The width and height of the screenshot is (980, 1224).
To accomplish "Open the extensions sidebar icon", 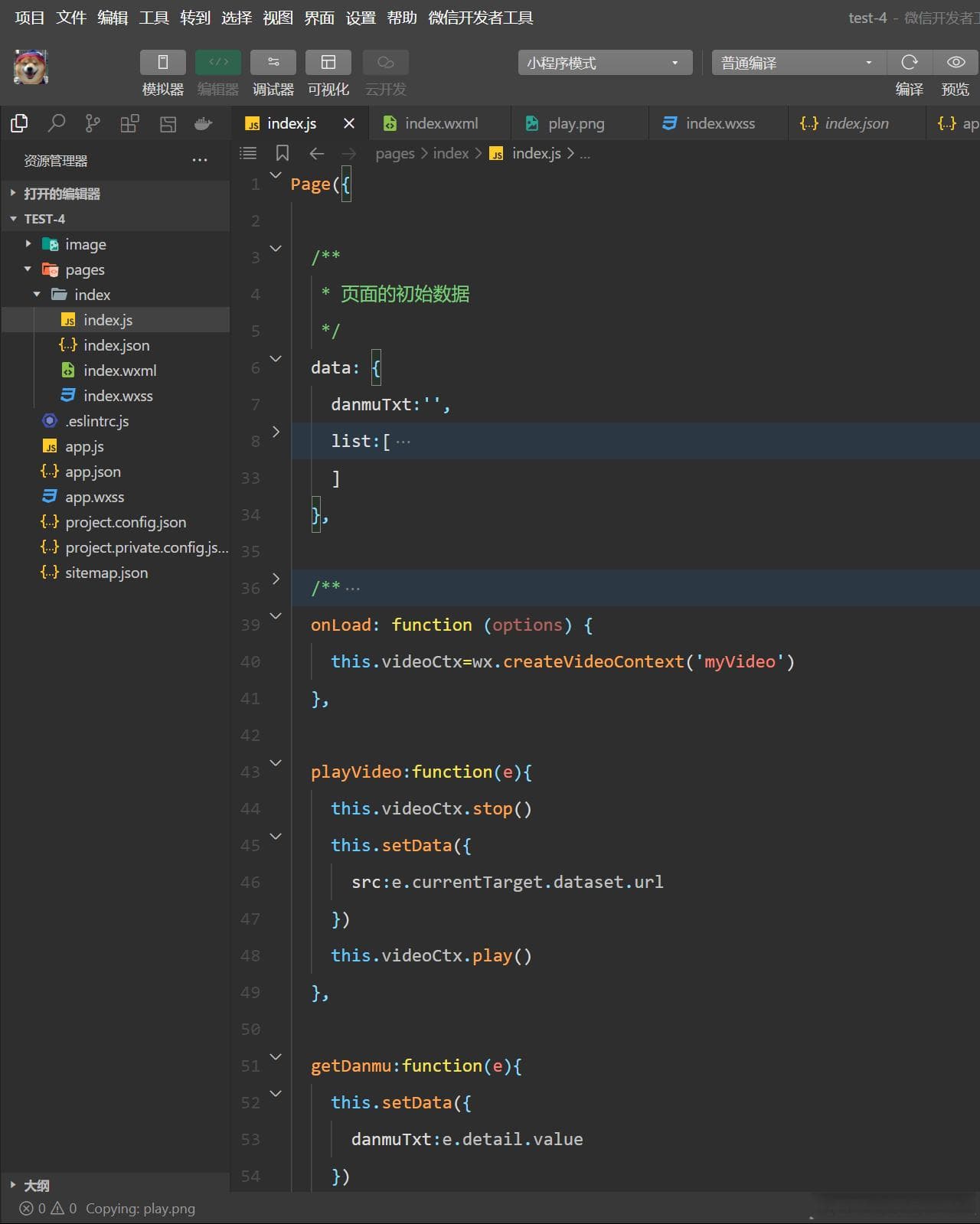I will coord(129,123).
